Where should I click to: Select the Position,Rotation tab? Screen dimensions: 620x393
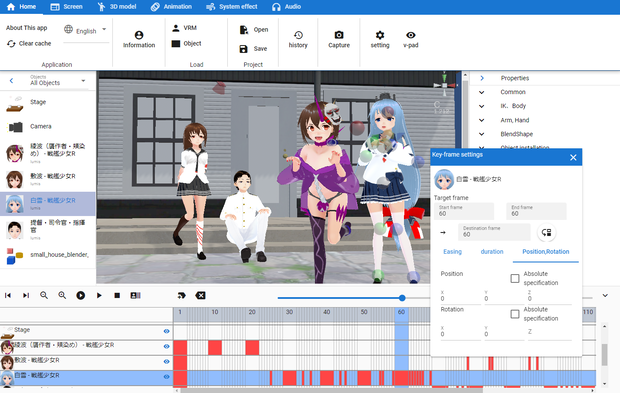click(546, 252)
